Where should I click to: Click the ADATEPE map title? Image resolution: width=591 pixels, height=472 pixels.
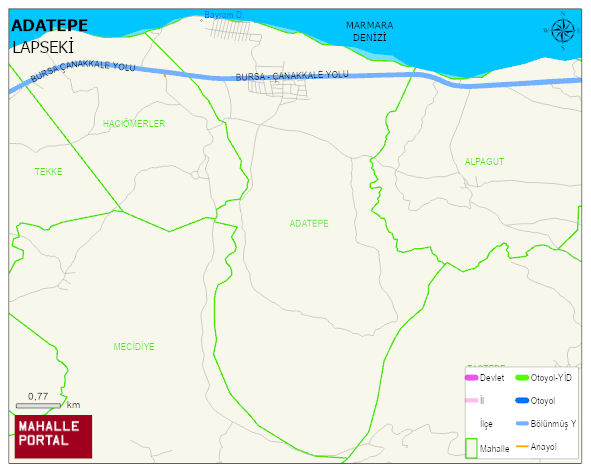pyautogui.click(x=49, y=26)
